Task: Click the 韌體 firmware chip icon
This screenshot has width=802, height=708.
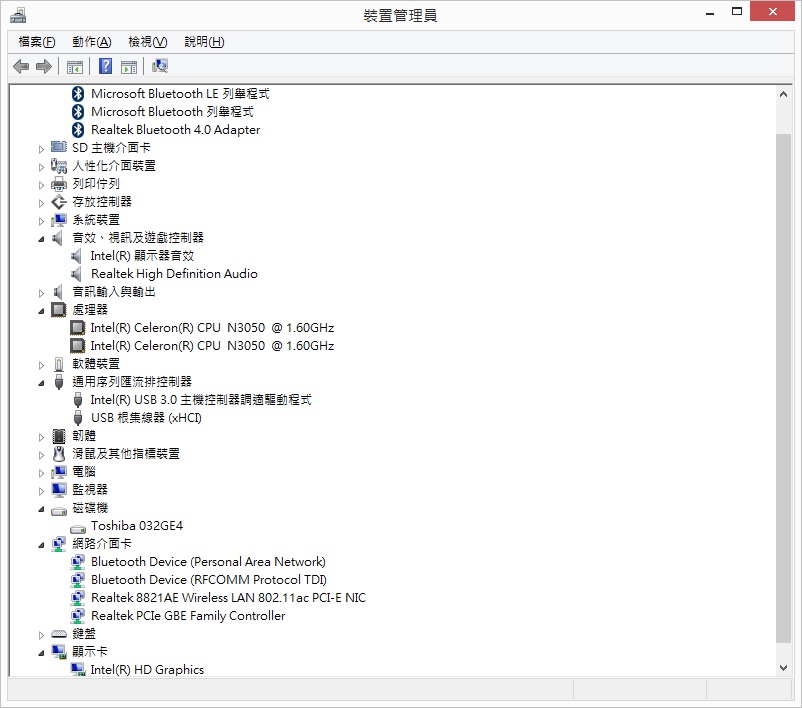Action: point(59,436)
